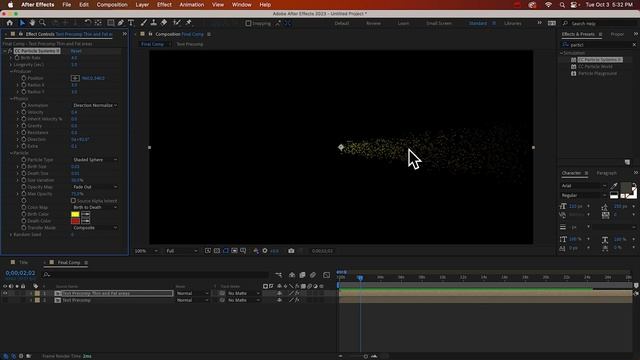Select the Puppet Pin tool
640x360 pixels.
pyautogui.click(x=189, y=23)
